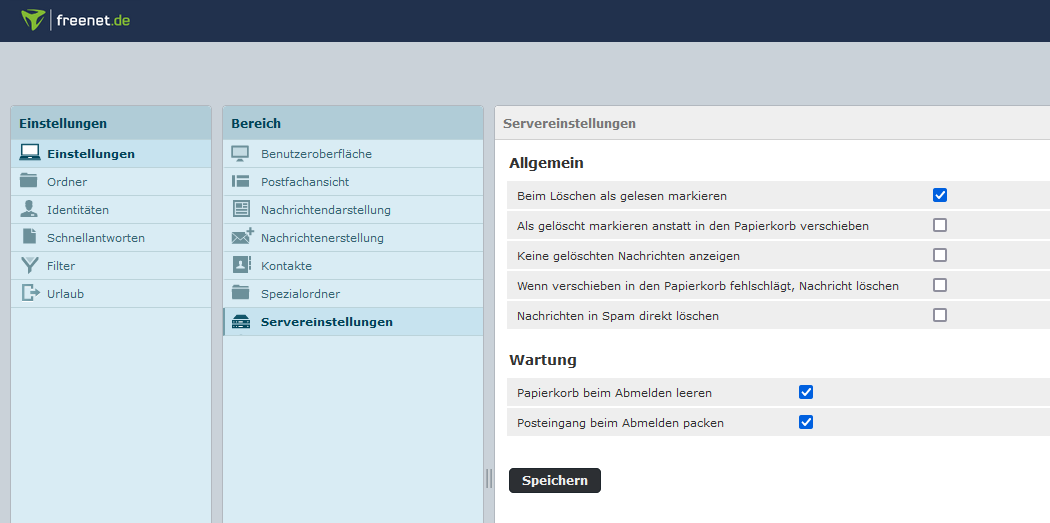Open Ordner via its folder icon

click(29, 181)
